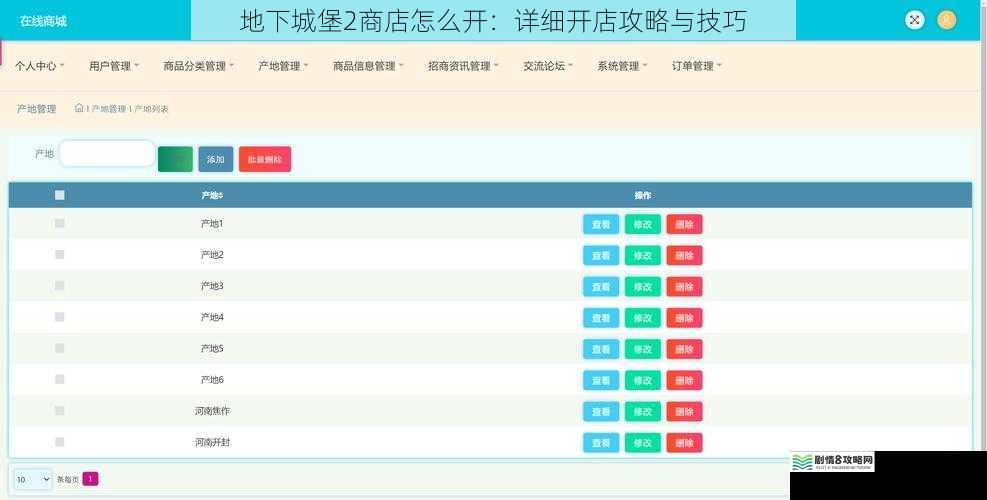Check the box for 产地5 row
Viewport: 987px width, 500px height.
coord(60,348)
